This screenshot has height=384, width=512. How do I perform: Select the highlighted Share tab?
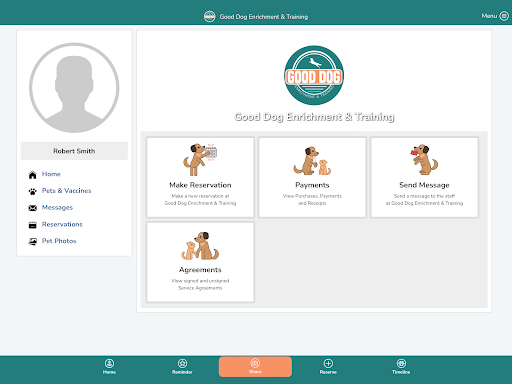[255, 367]
